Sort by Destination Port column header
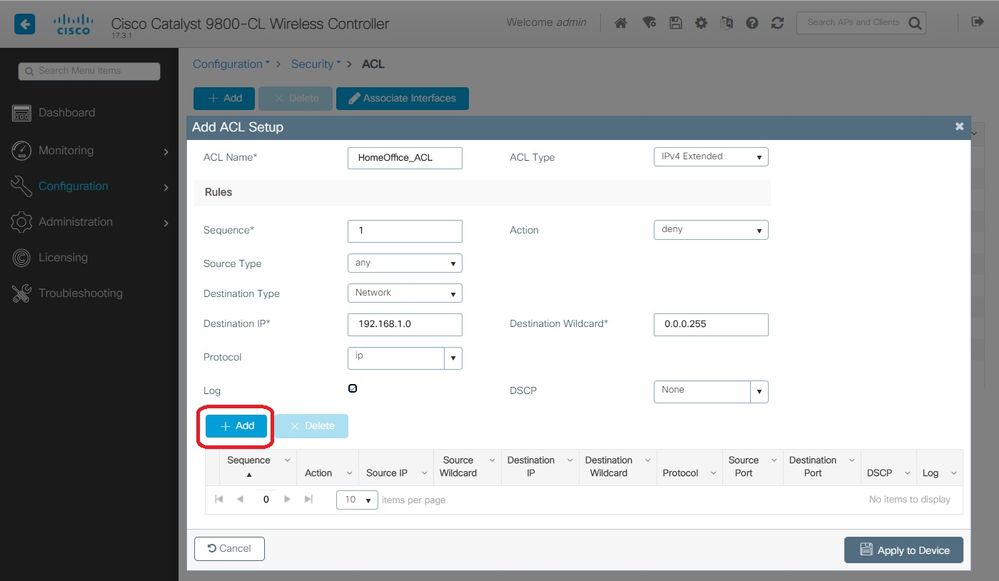 point(812,466)
